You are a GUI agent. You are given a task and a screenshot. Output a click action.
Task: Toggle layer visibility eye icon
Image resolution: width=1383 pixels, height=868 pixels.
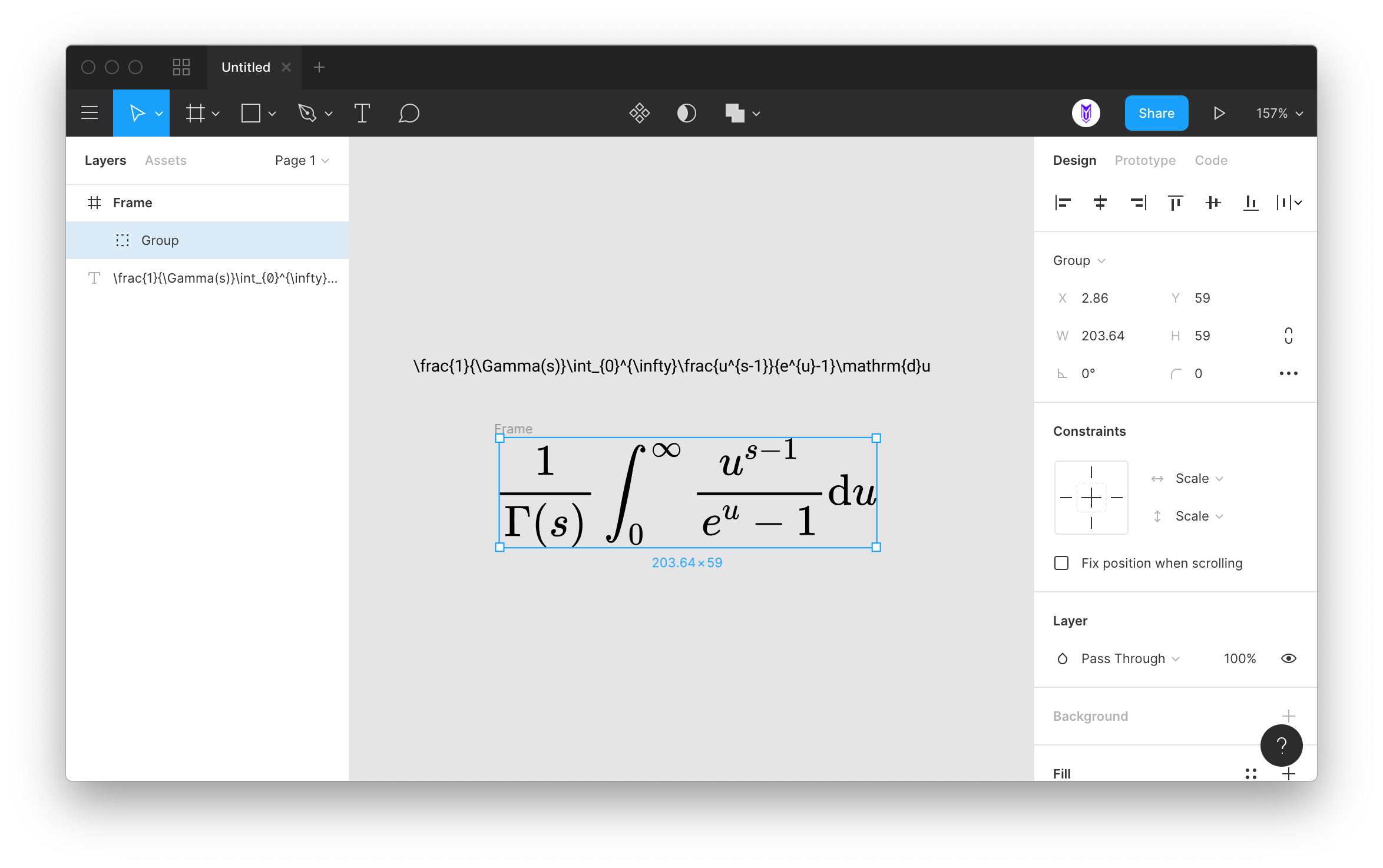tap(1288, 658)
